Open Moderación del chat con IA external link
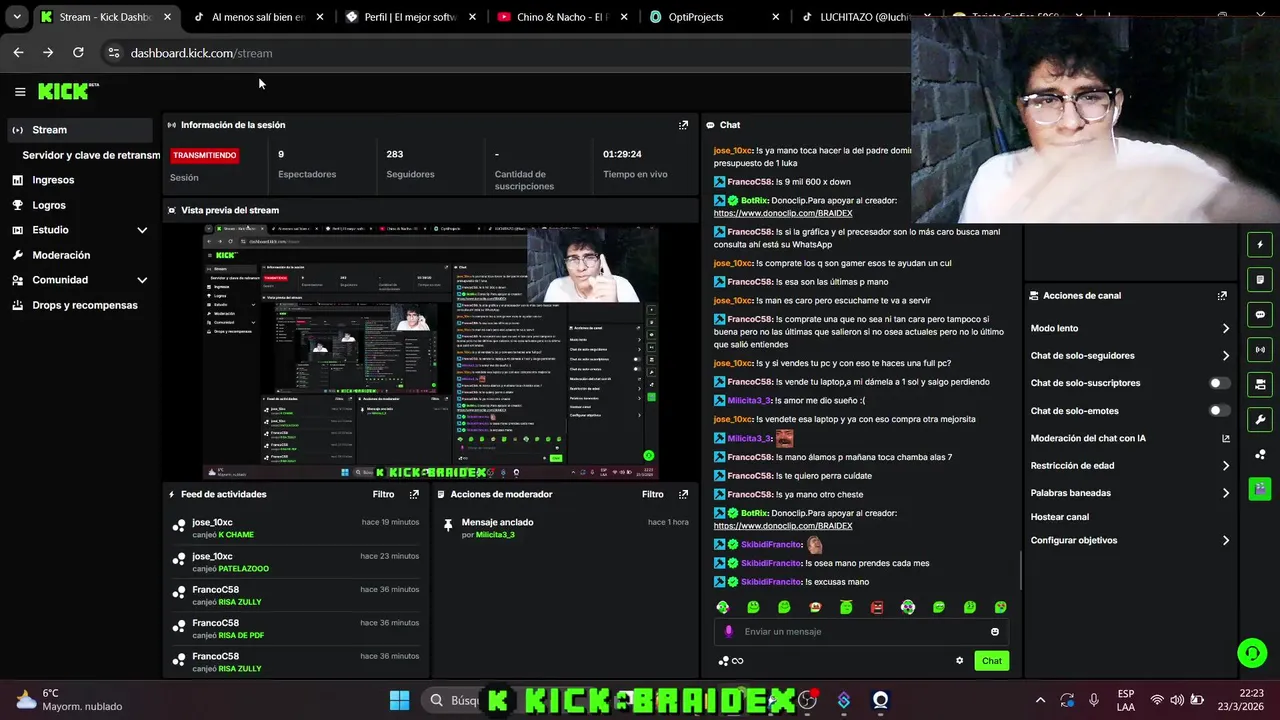Screen dimensions: 1280x720 tap(1226, 438)
